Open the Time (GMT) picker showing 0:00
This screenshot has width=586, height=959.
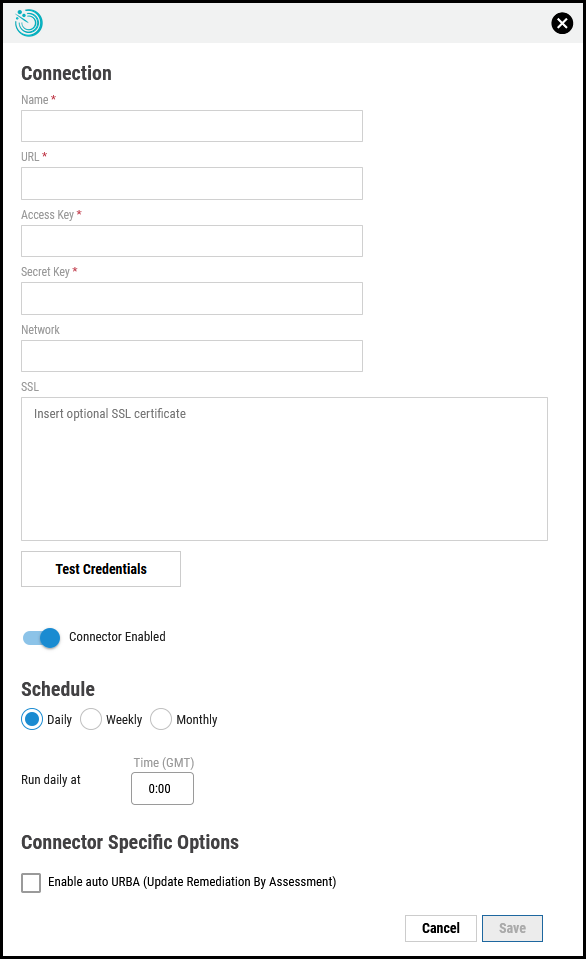pos(162,788)
